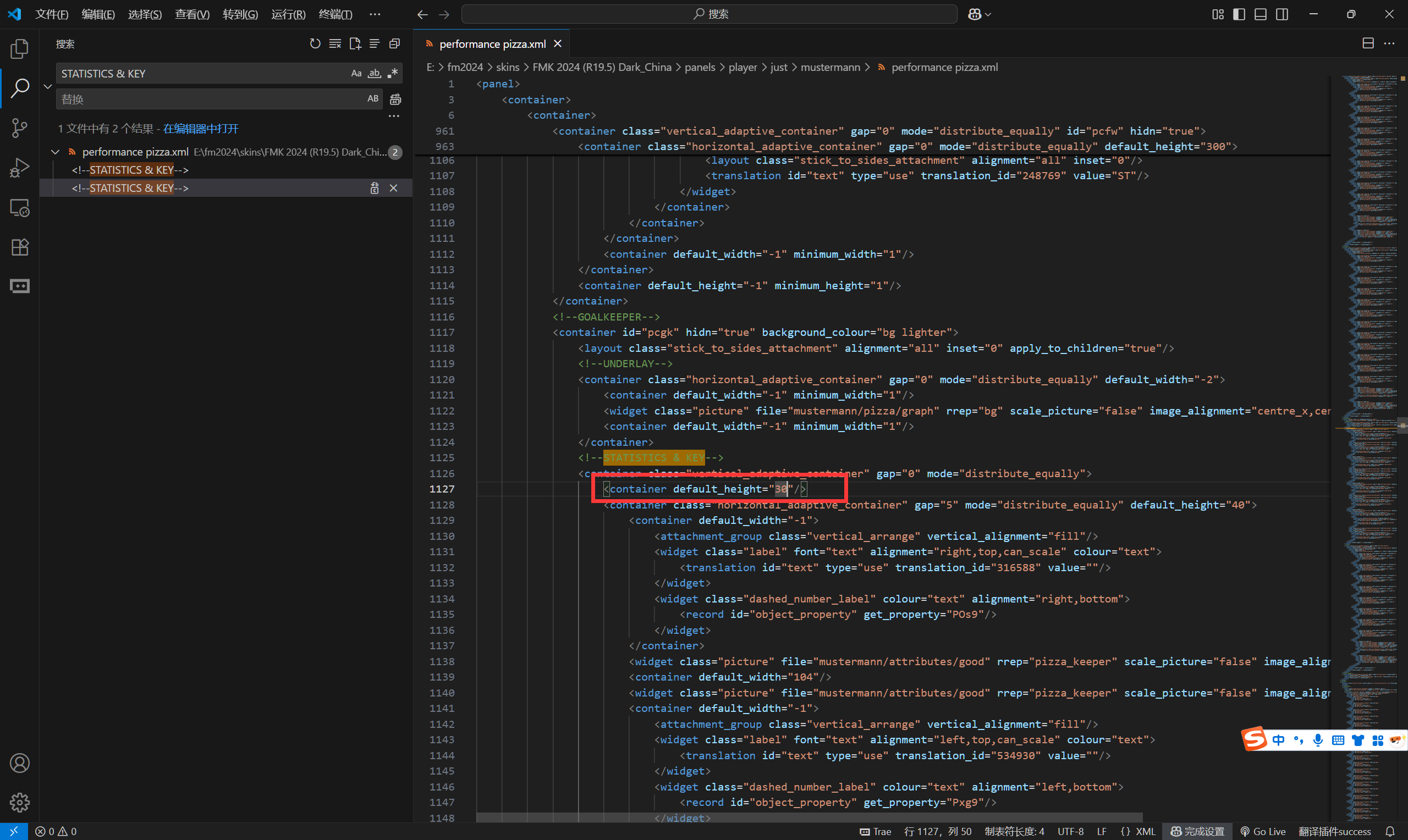Toggle Match Whole Word in search box
1408x840 pixels.
[374, 73]
